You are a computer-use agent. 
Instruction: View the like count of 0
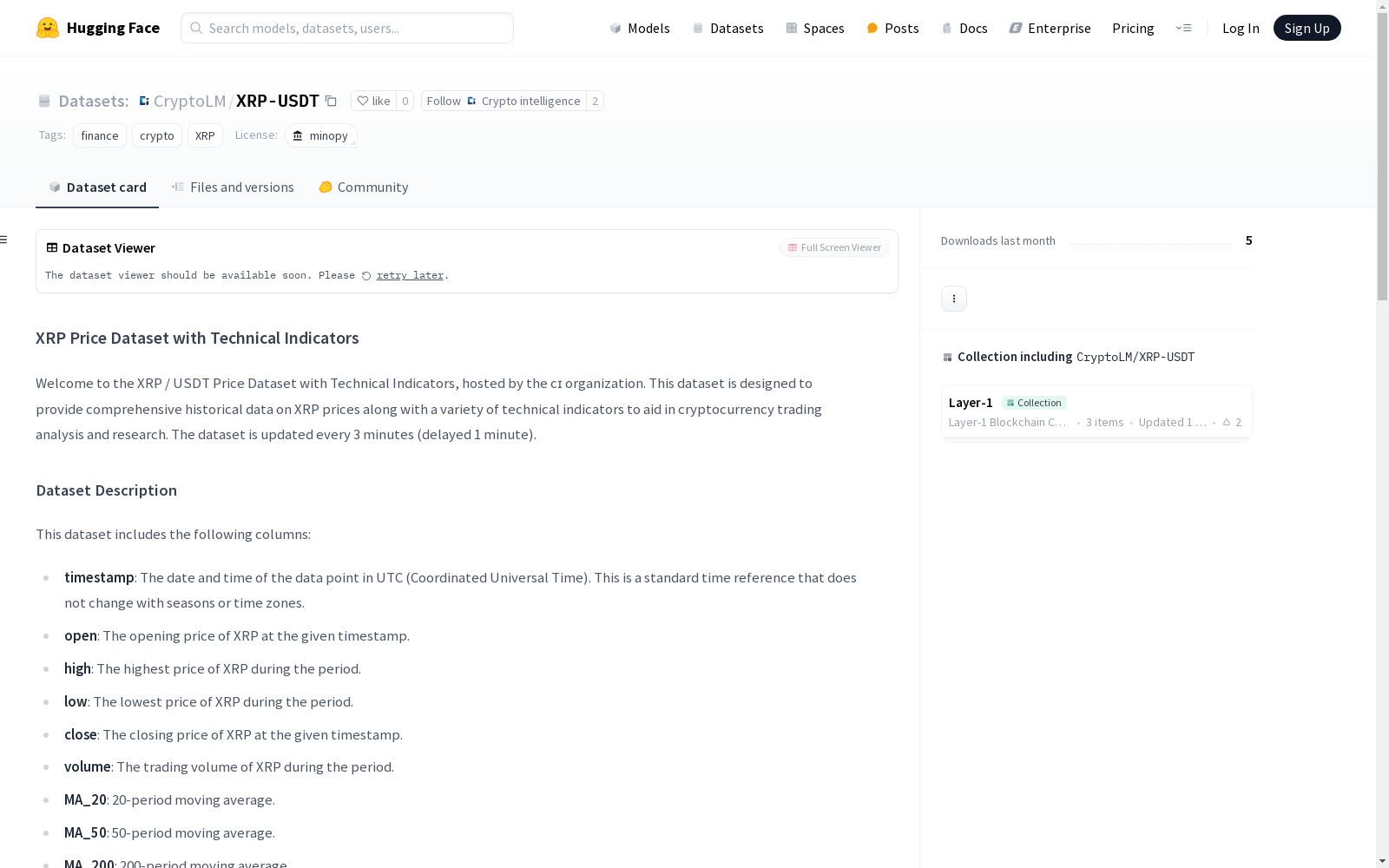click(405, 101)
